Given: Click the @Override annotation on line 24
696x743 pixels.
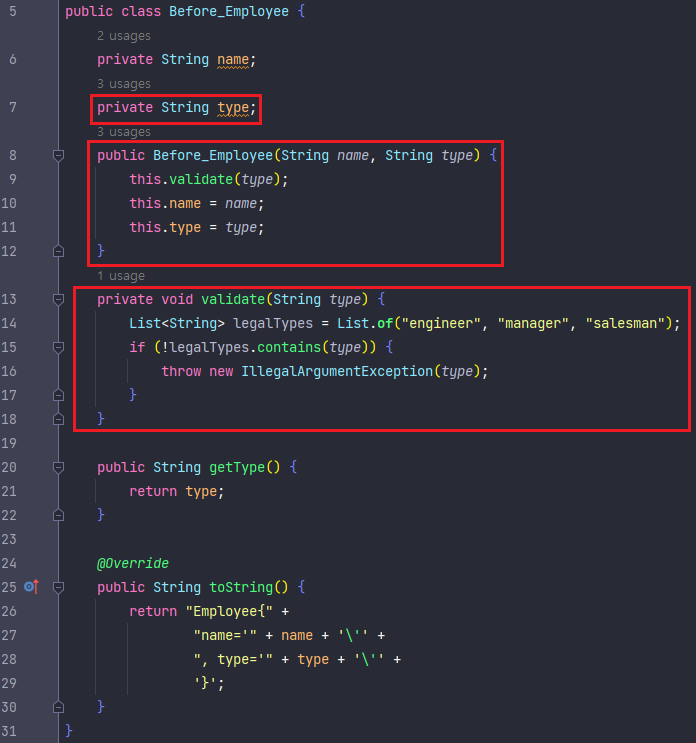Looking at the screenshot, I should point(133,563).
